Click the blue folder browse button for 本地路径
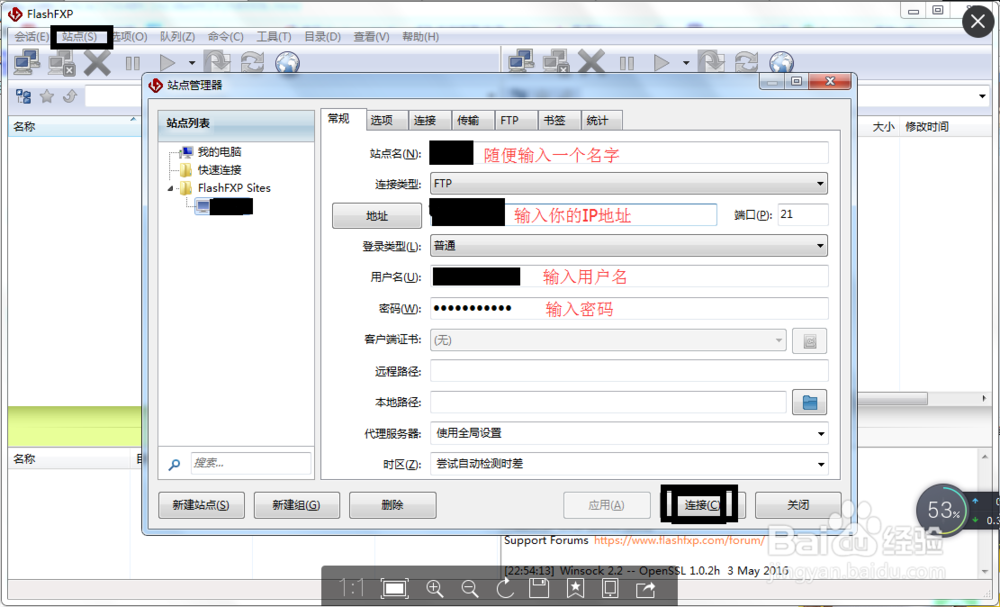1000x607 pixels. click(809, 402)
